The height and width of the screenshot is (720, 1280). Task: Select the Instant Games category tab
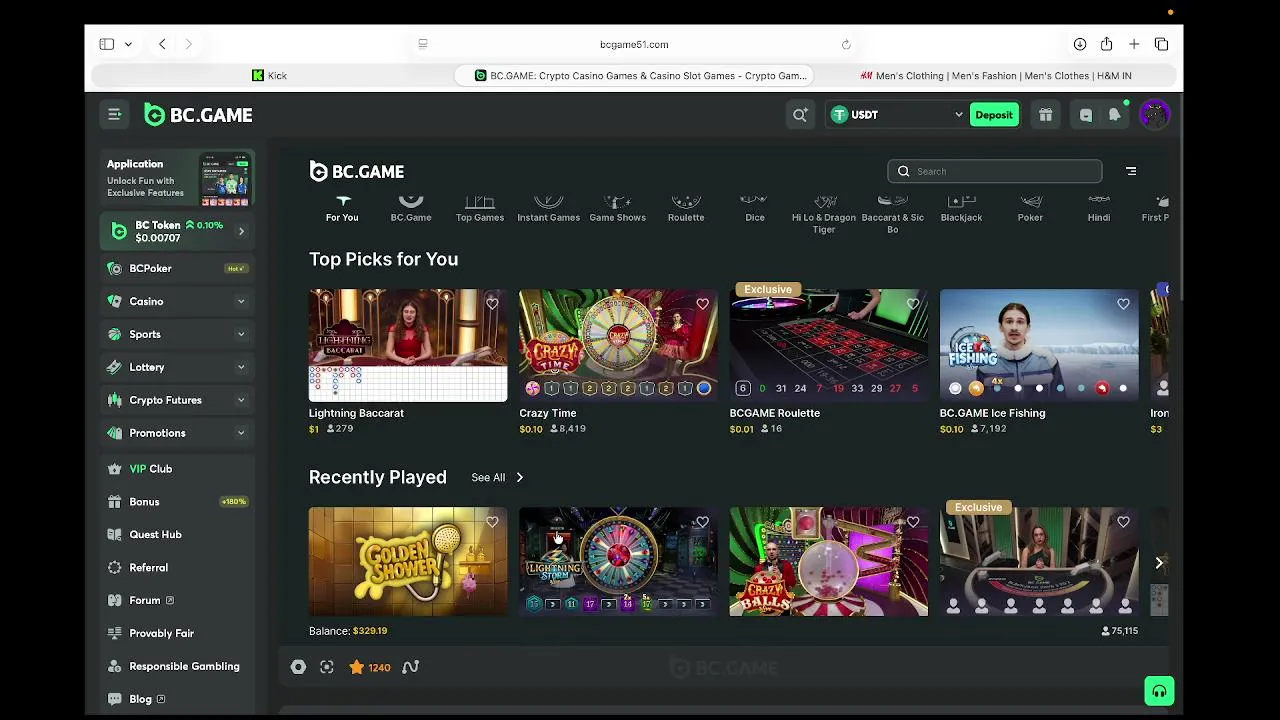(x=548, y=209)
